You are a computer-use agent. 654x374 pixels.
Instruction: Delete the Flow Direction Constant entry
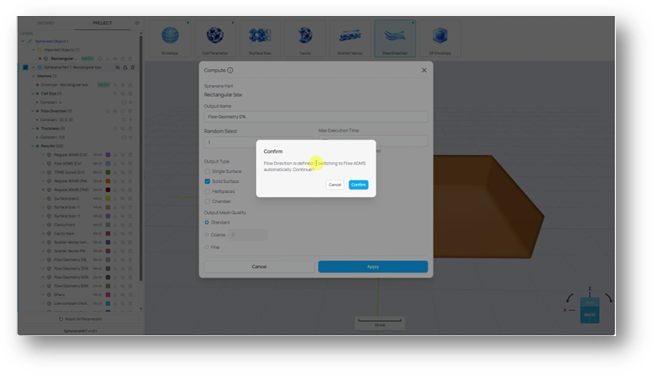pyautogui.click(x=130, y=120)
